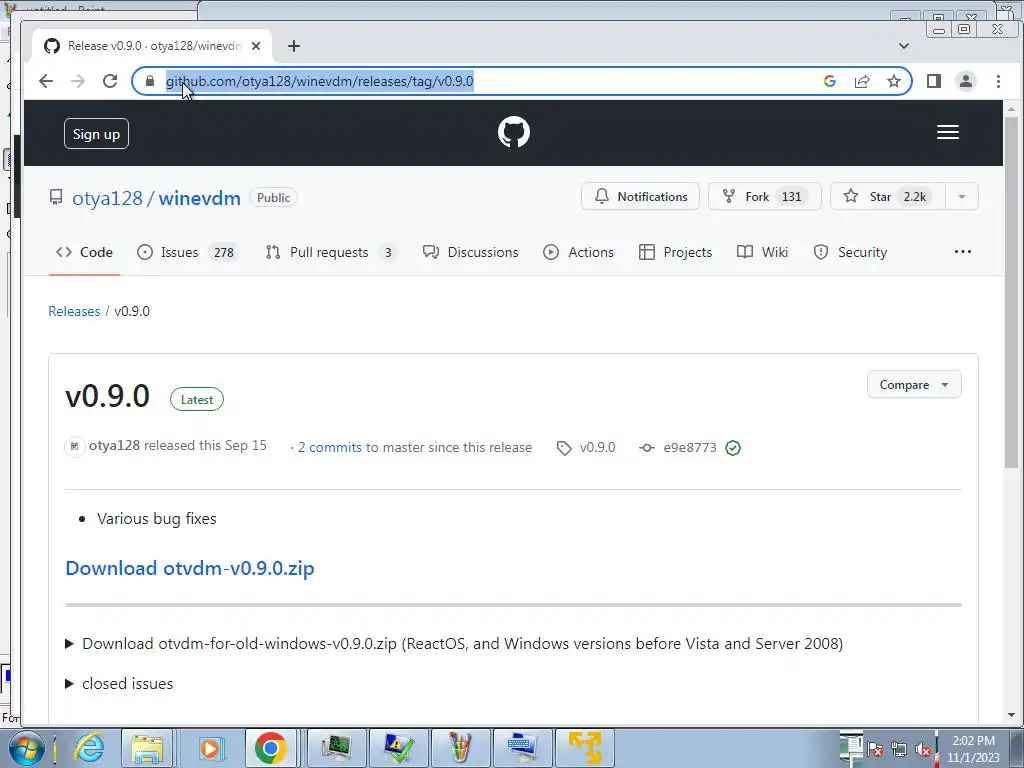
Task: Switch to the Security tab
Action: pos(850,252)
